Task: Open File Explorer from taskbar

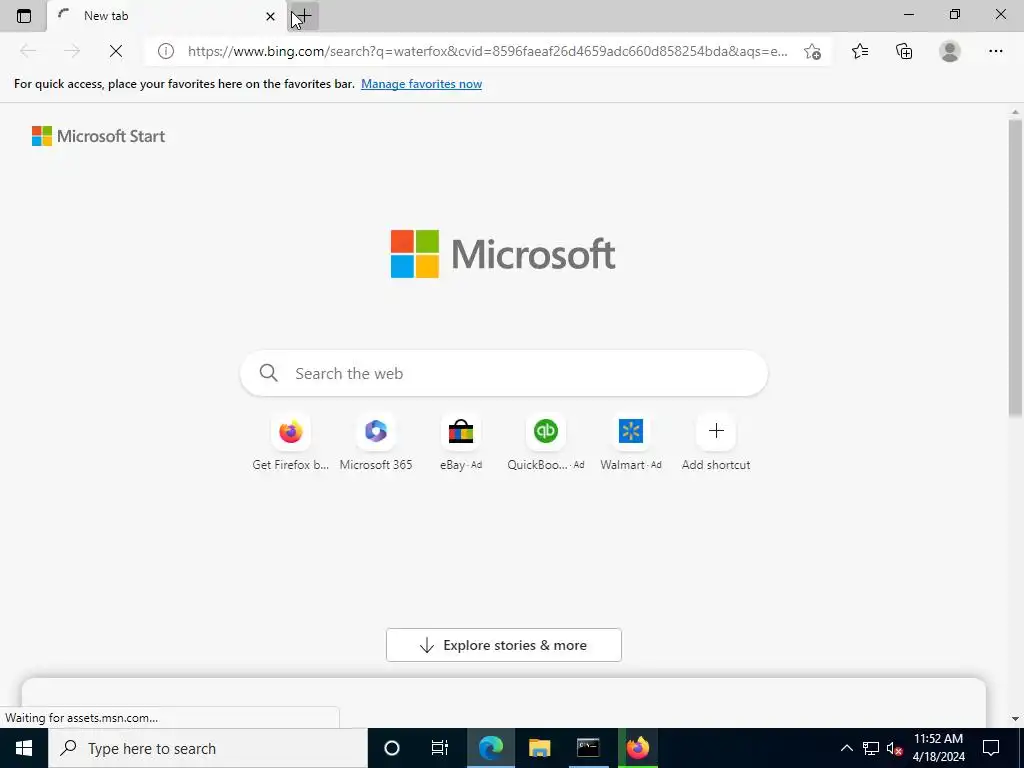Action: tap(539, 748)
